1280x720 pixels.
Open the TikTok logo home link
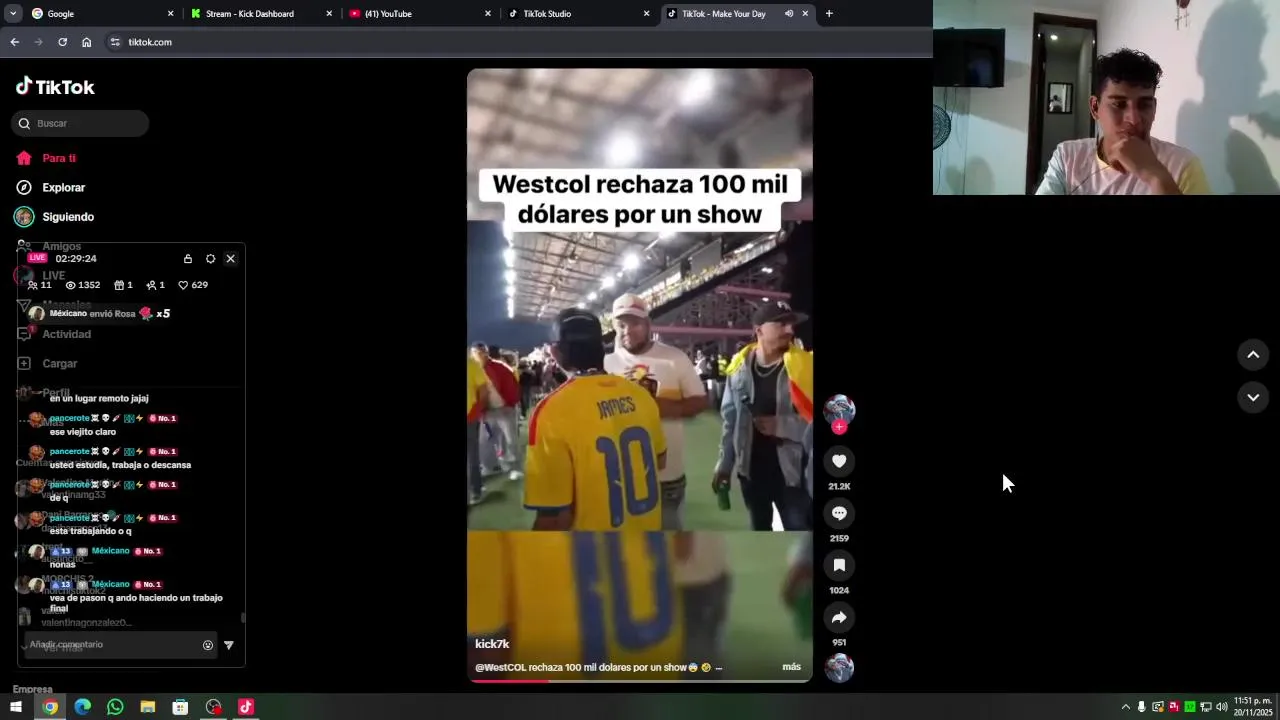coord(55,87)
